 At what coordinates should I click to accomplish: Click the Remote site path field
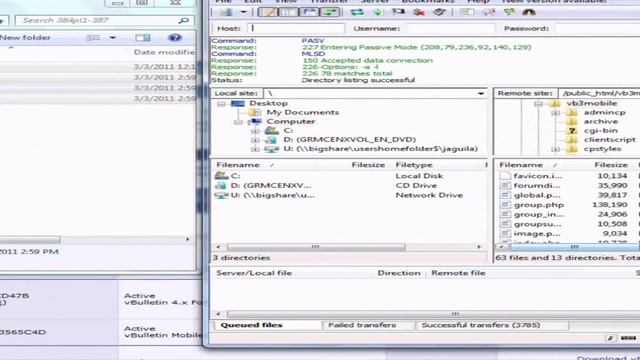pos(599,93)
